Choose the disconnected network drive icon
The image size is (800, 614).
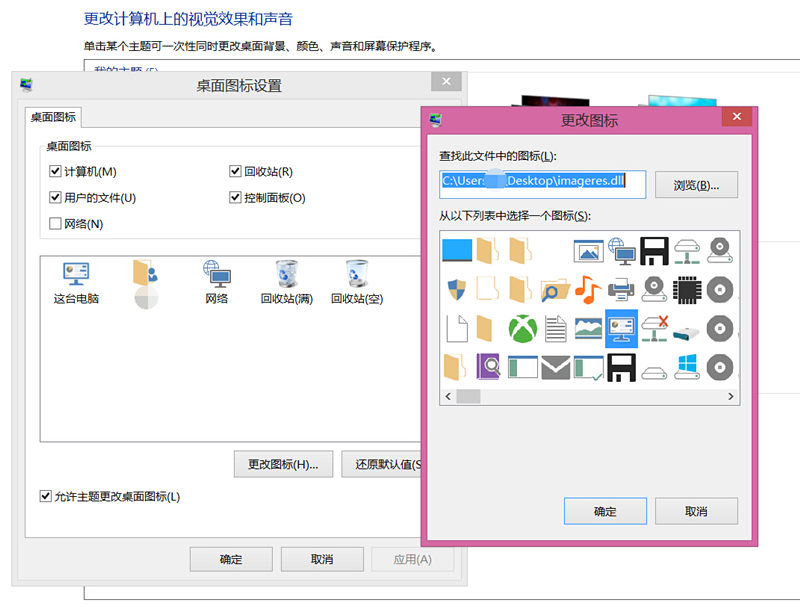pyautogui.click(x=654, y=328)
